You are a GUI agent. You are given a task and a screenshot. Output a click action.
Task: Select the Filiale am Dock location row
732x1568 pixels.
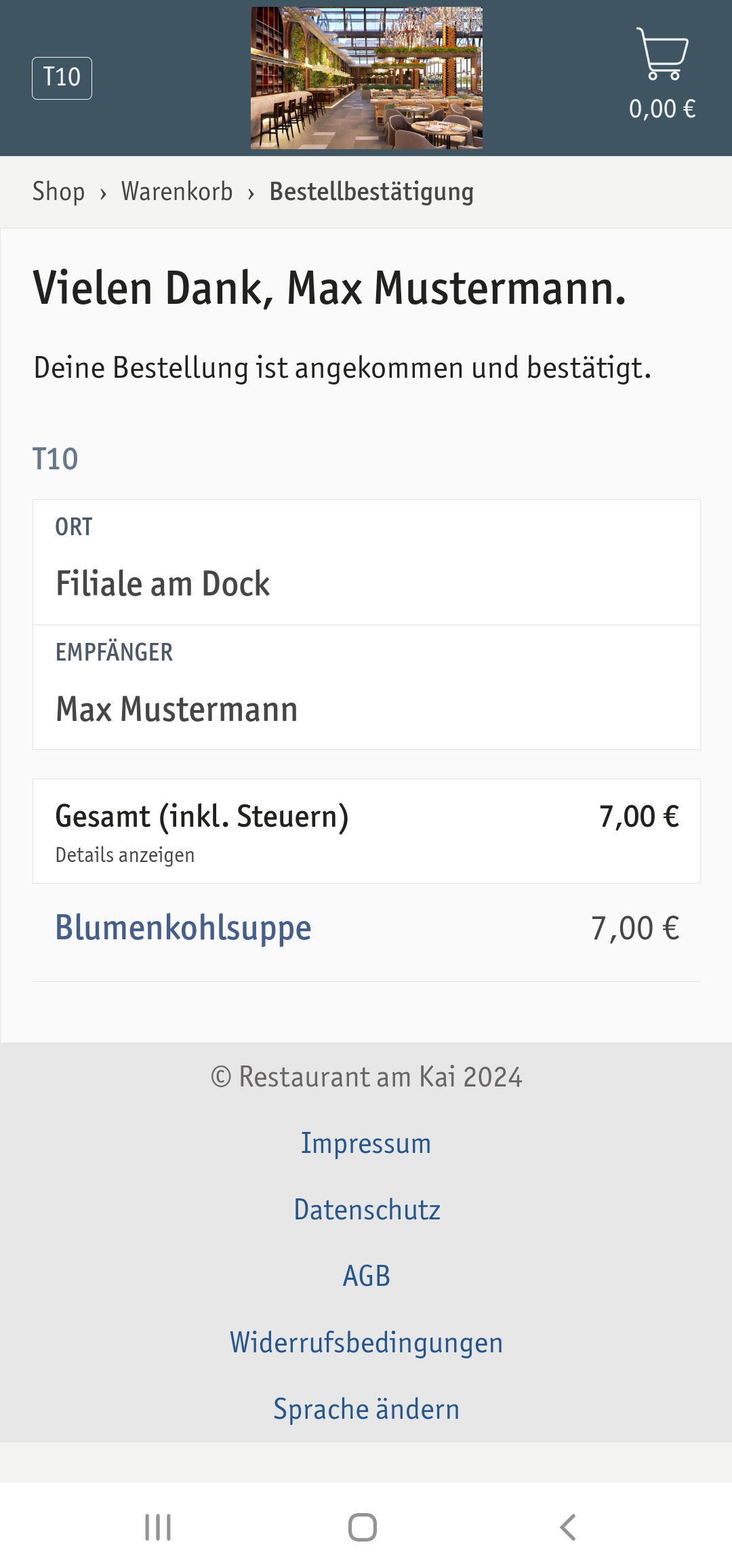tap(367, 562)
